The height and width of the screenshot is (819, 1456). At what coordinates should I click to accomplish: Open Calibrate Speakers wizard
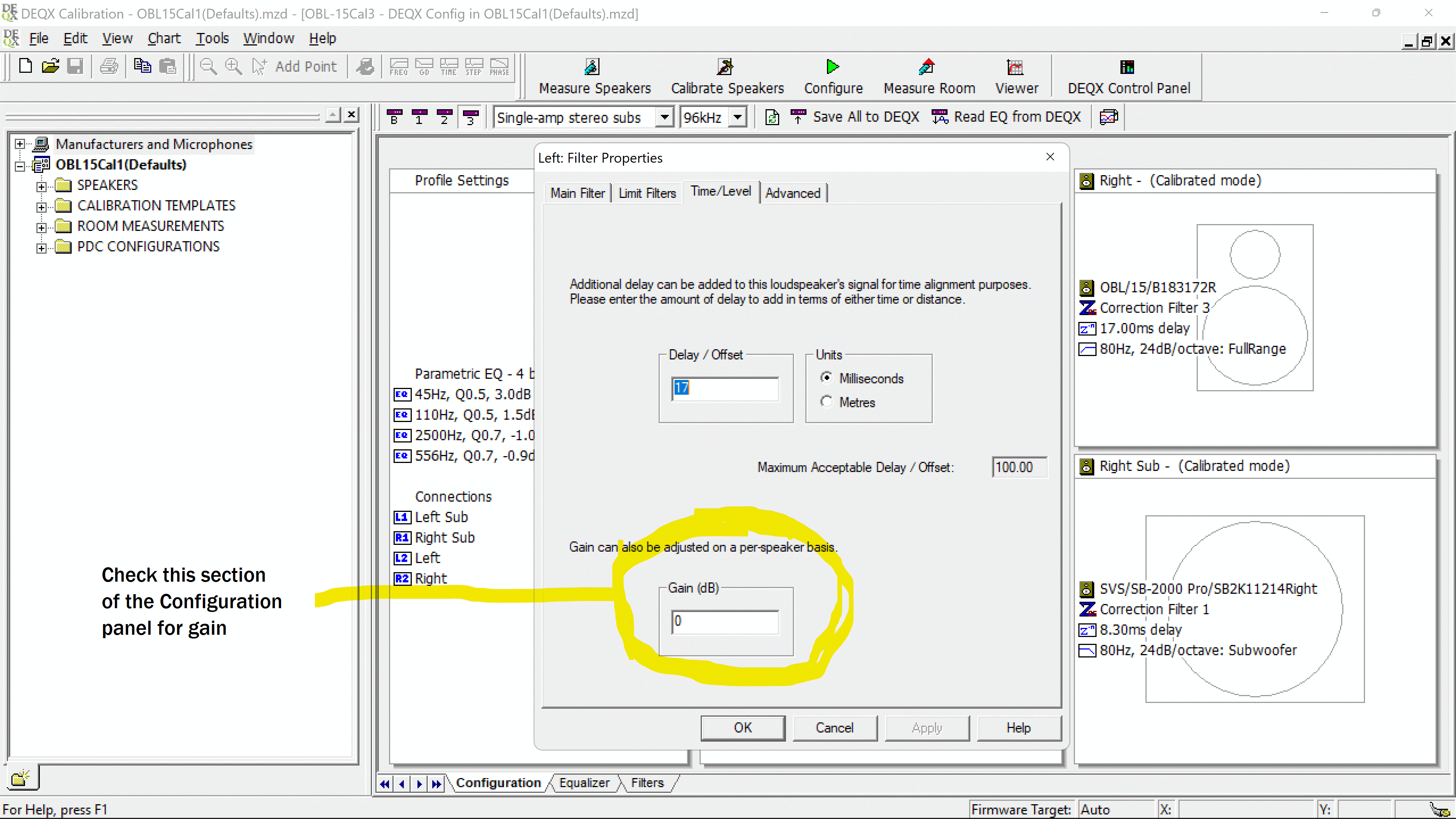point(728,77)
